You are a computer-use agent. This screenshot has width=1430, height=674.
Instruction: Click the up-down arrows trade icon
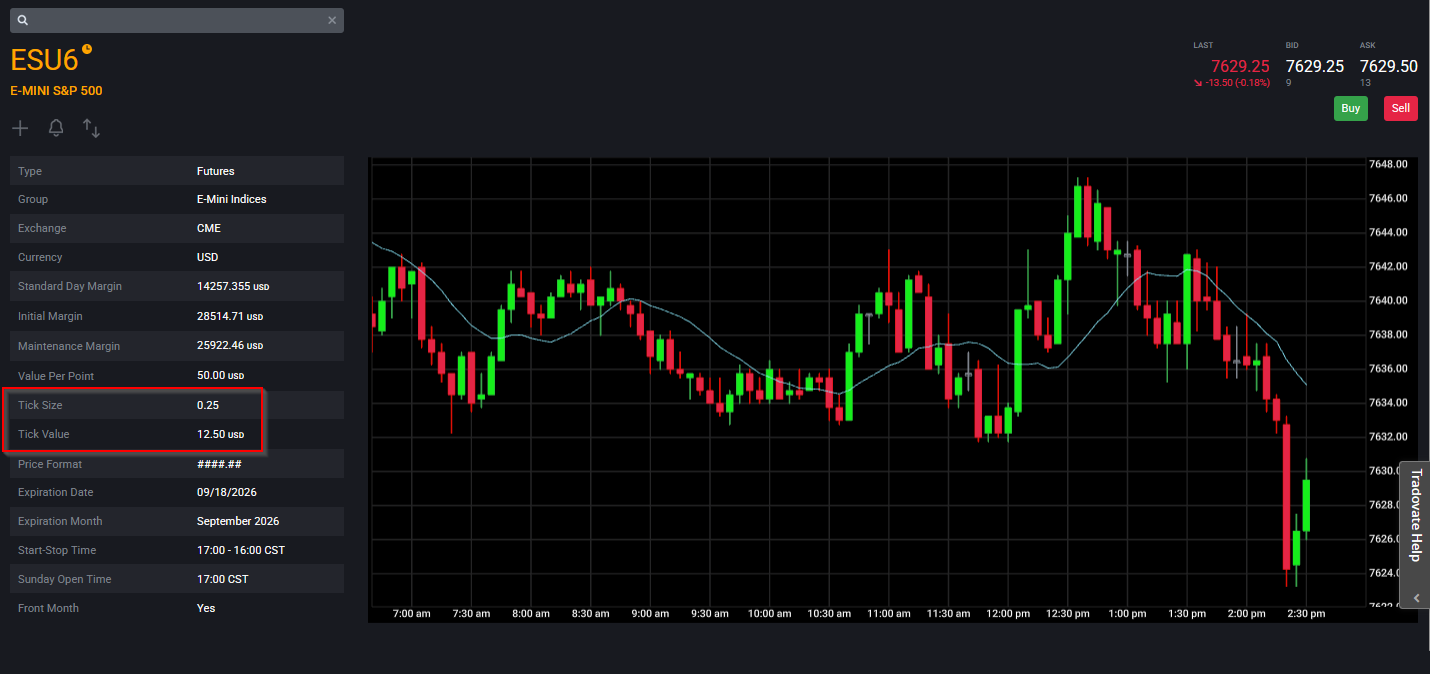point(91,128)
